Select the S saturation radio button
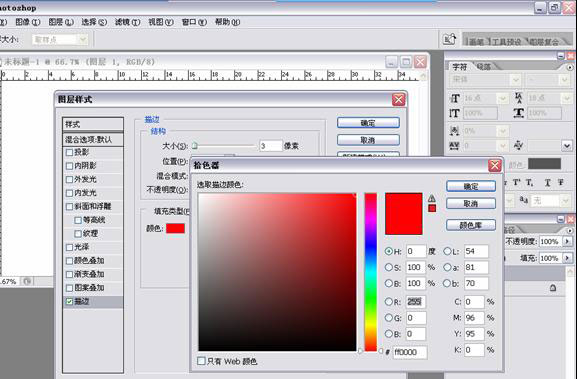The width and height of the screenshot is (577, 379). 389,267
